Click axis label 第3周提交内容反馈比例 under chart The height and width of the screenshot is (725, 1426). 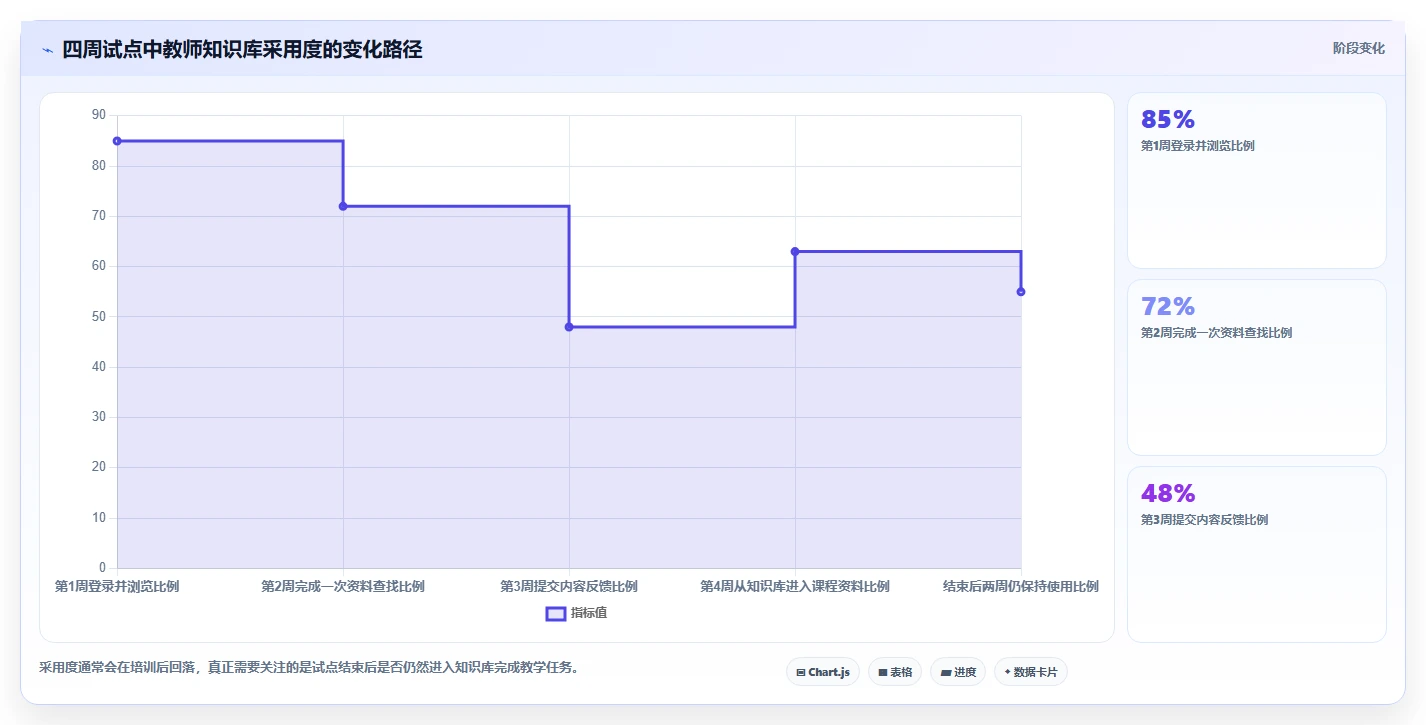click(569, 586)
